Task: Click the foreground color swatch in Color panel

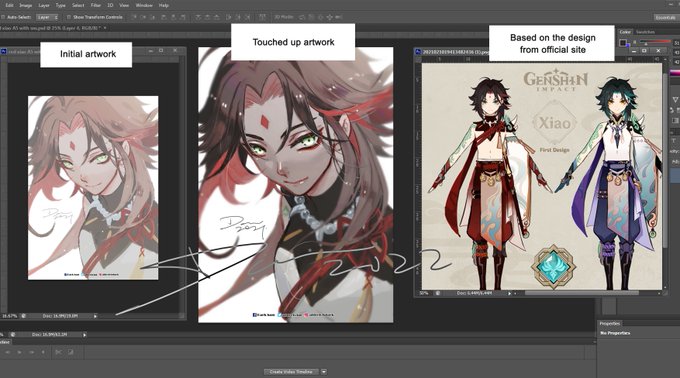Action: (623, 42)
